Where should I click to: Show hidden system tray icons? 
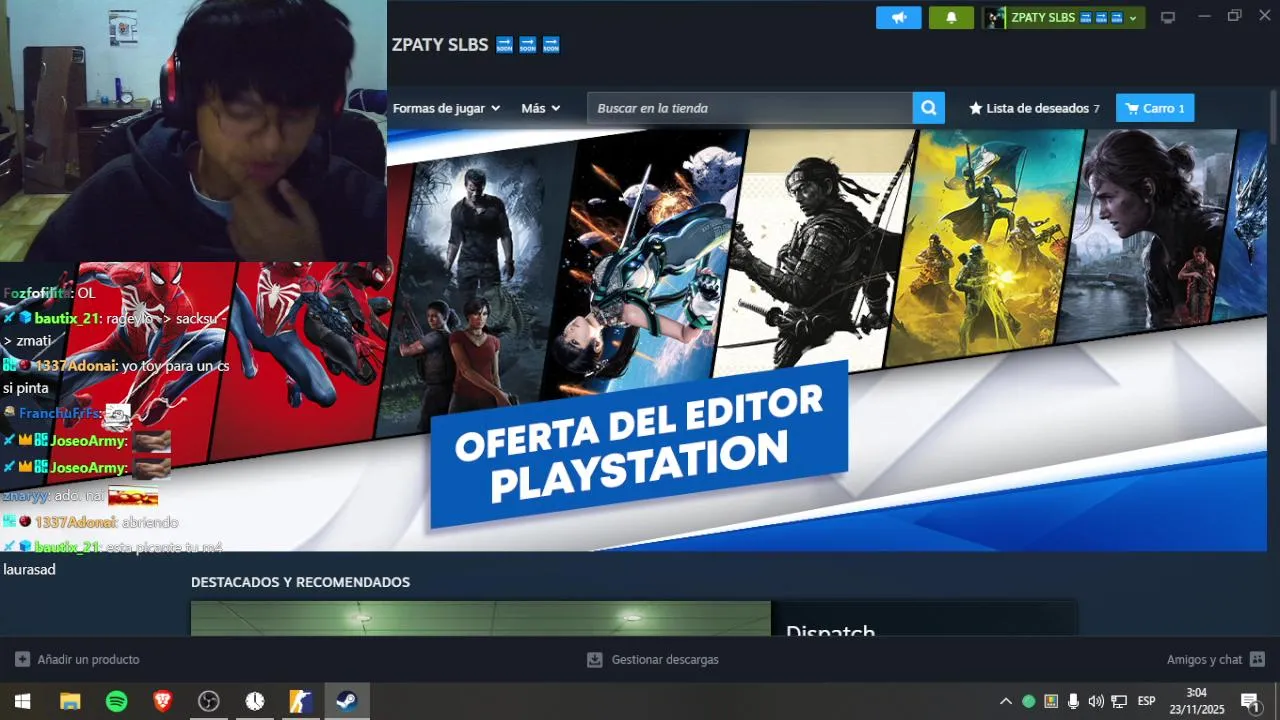pos(1006,701)
